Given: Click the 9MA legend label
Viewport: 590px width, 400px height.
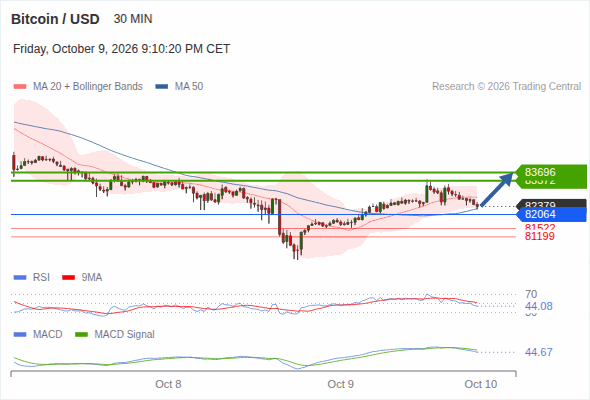Looking at the screenshot, I should (x=92, y=278).
